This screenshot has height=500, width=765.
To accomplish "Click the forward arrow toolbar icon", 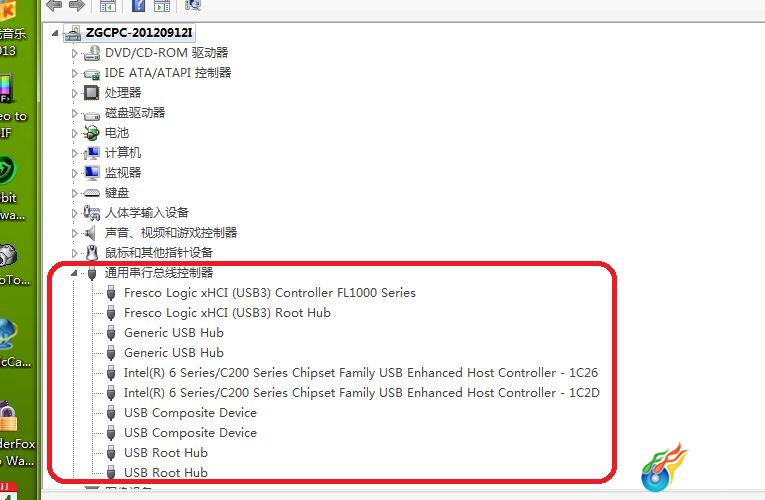I will pos(77,5).
